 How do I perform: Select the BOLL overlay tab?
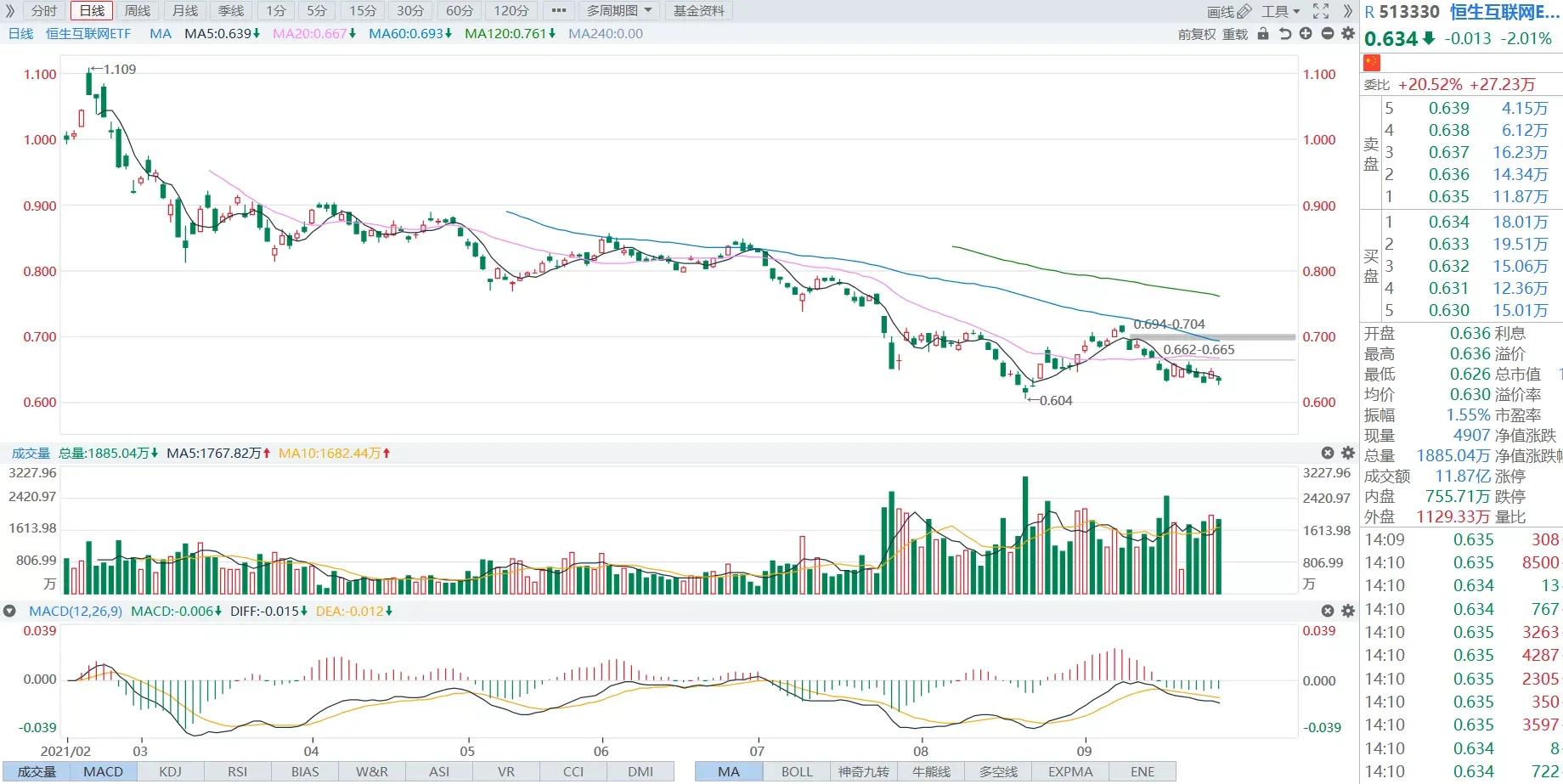[x=797, y=771]
